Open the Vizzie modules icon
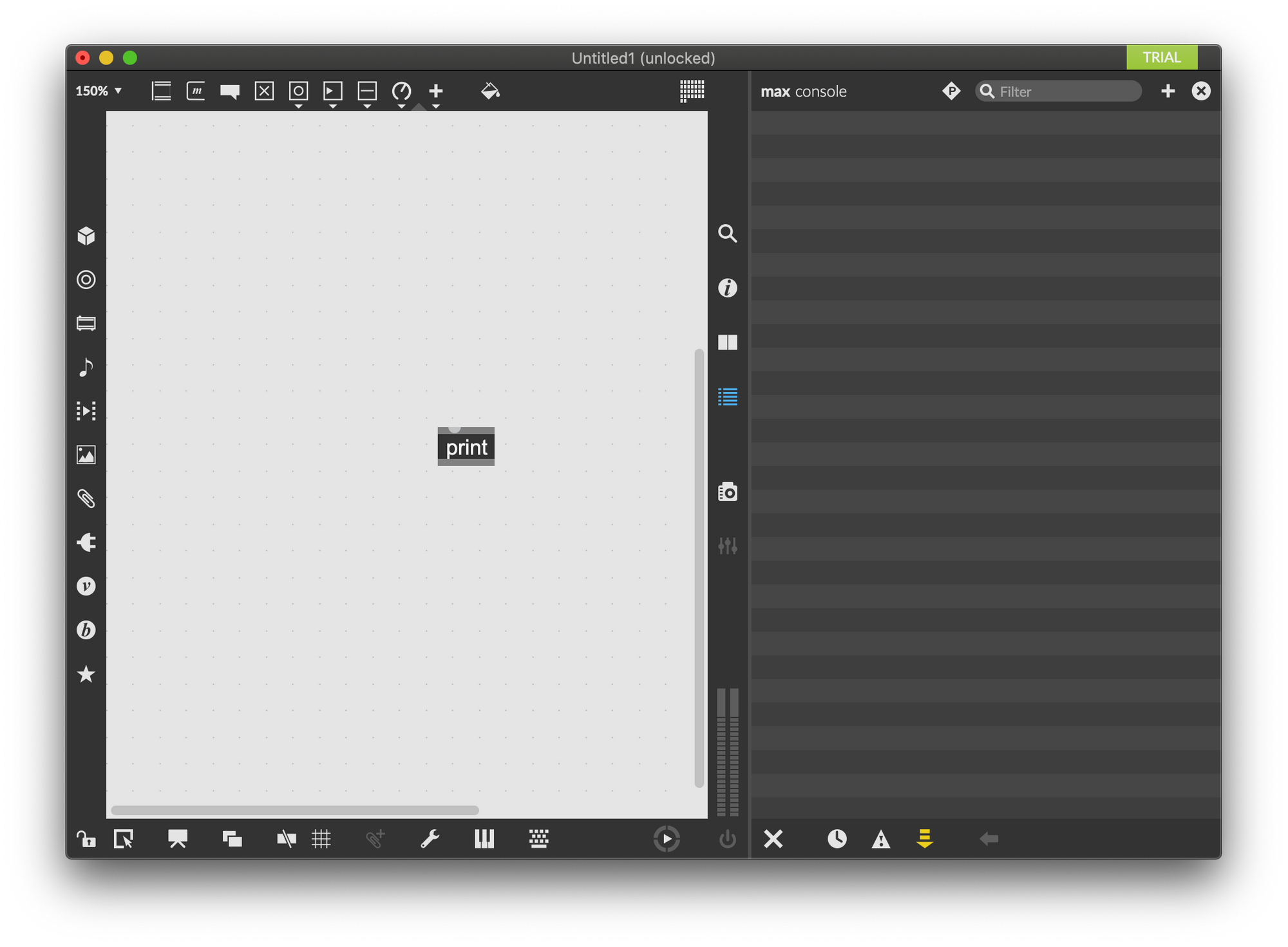Viewport: 1288px width, 947px height. coord(86,586)
